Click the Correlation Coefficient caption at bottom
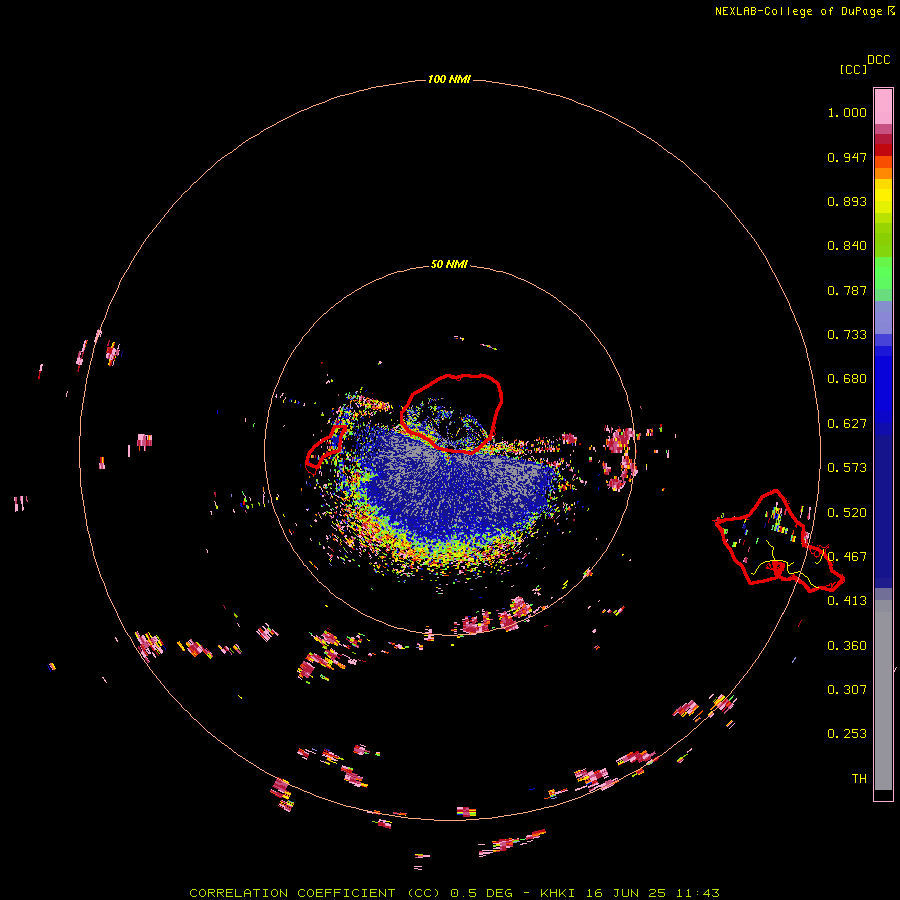 pyautogui.click(x=455, y=893)
